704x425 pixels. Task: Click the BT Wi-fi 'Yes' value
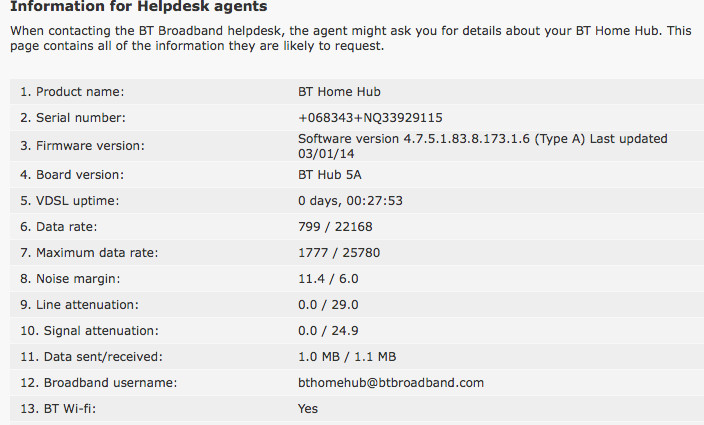(308, 409)
